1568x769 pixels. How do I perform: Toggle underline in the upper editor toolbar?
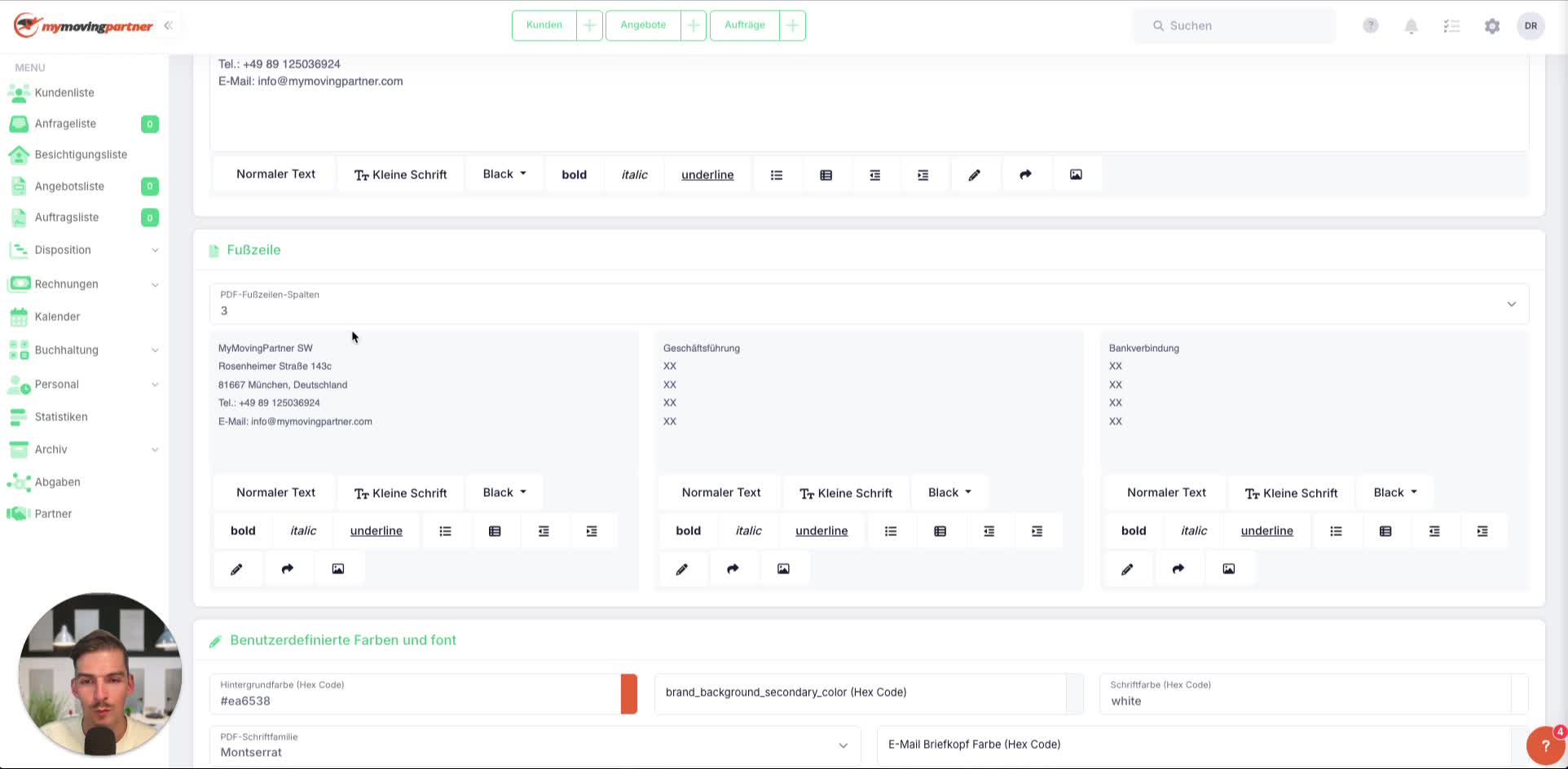[x=707, y=174]
